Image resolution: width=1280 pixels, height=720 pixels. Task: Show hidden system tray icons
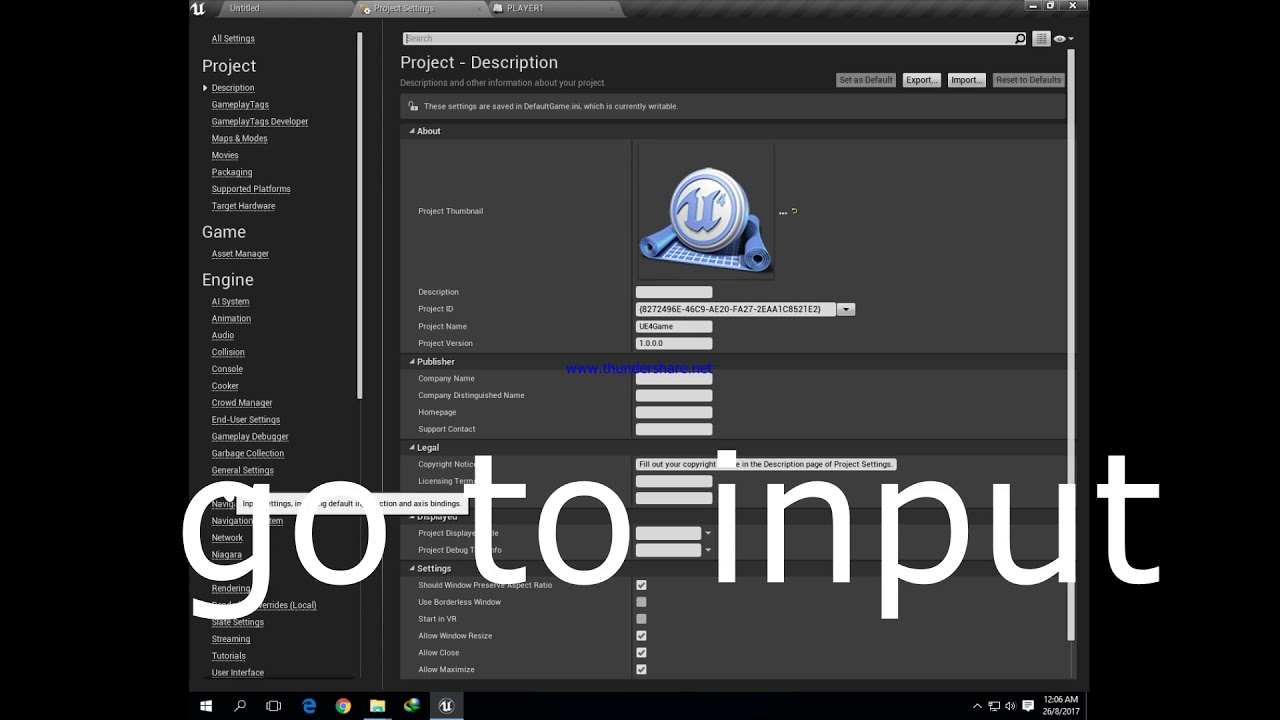click(x=977, y=706)
